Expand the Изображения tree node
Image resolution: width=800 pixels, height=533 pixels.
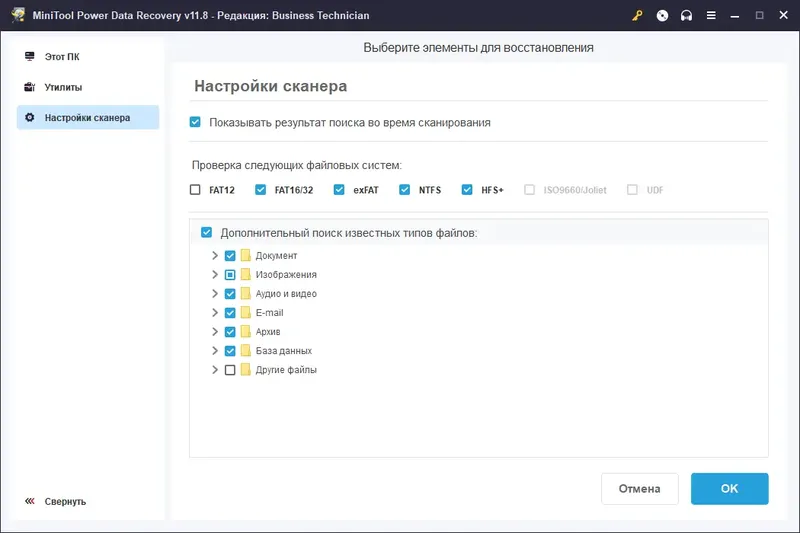215,274
